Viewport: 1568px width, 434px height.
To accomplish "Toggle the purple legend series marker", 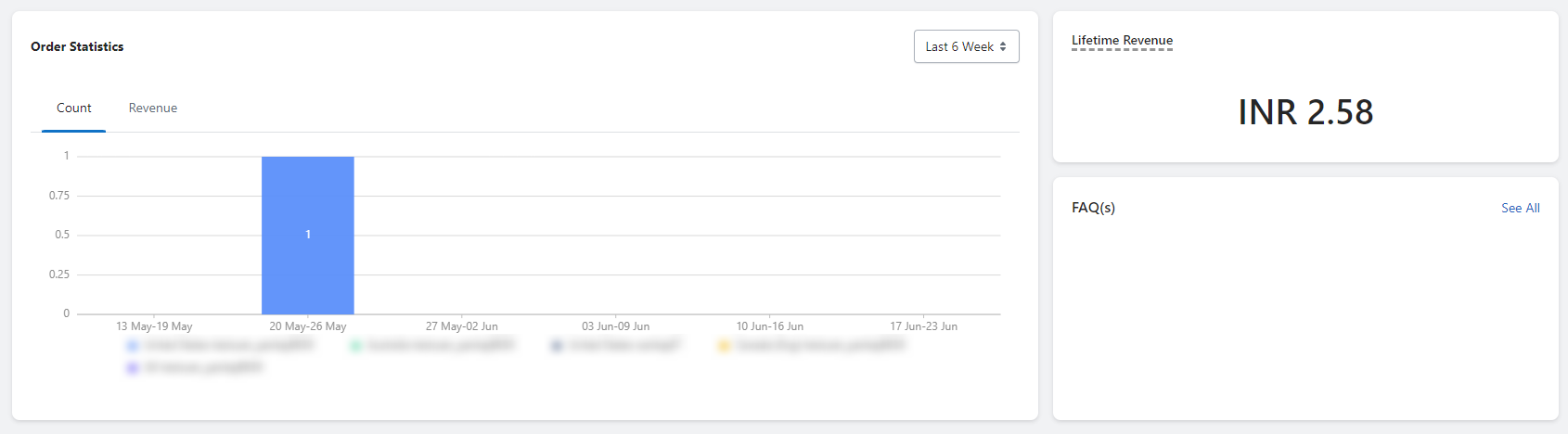I will click(x=132, y=368).
